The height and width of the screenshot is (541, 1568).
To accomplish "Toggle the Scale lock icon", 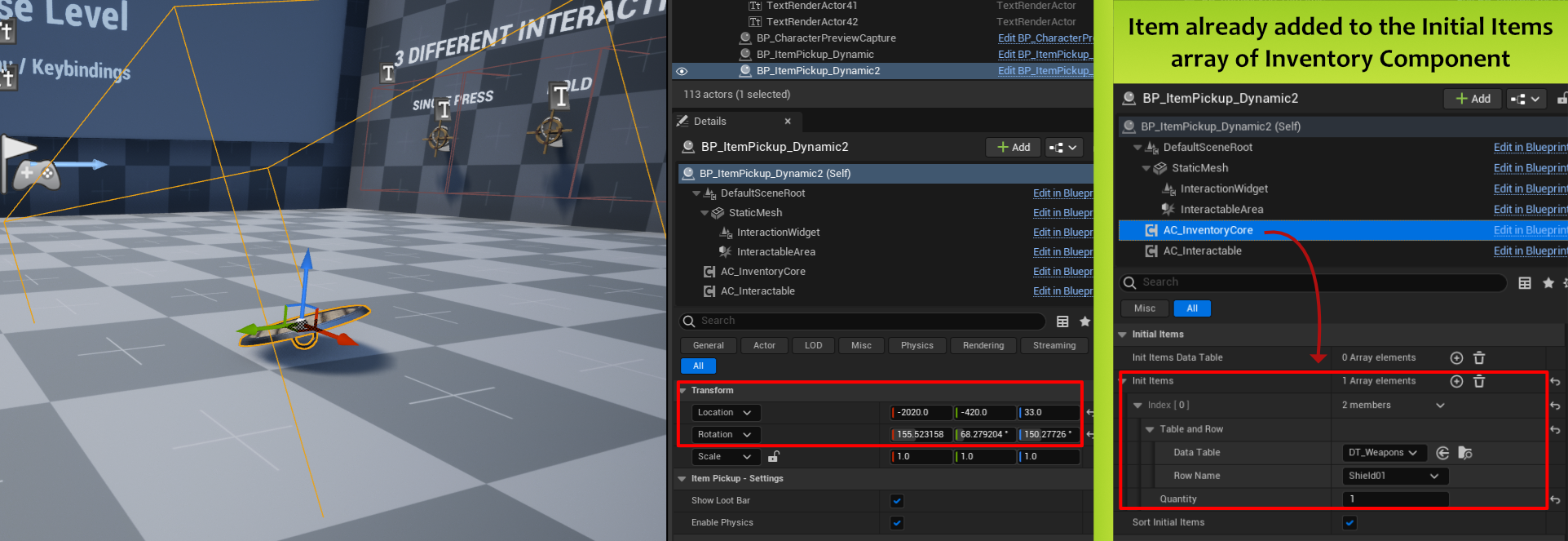I will coord(774,456).
